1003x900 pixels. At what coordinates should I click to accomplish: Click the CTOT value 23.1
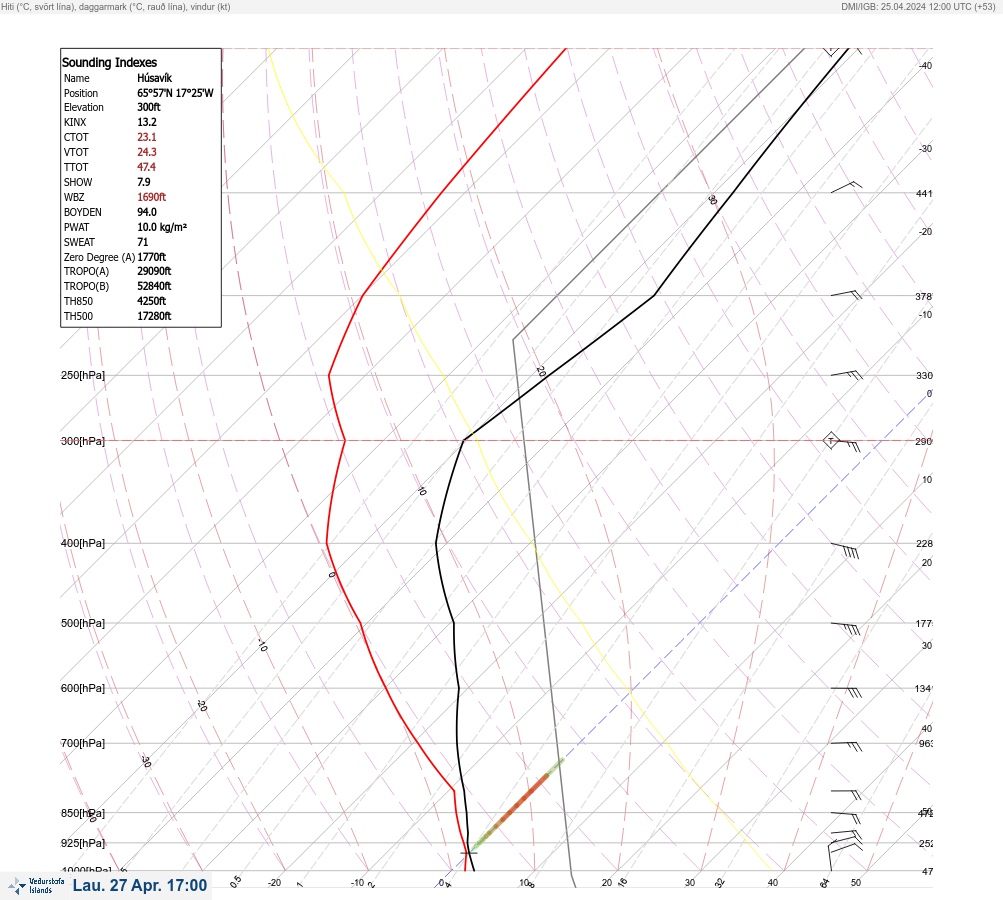coord(146,137)
